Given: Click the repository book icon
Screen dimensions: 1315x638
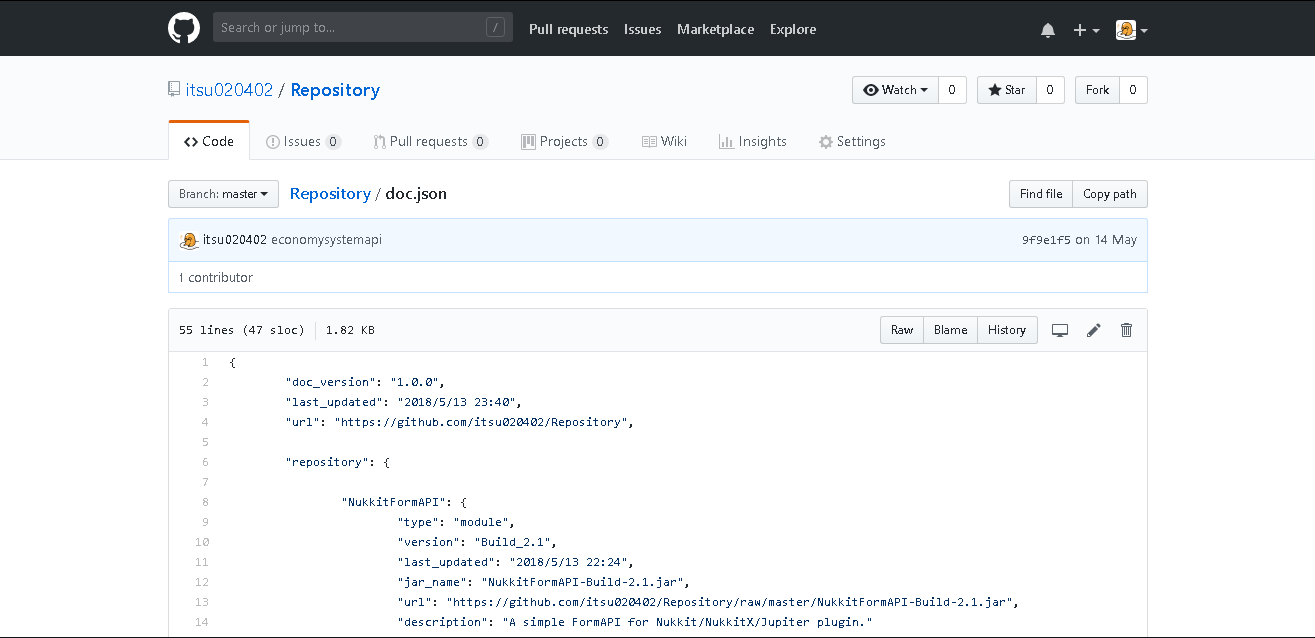Looking at the screenshot, I should [x=174, y=89].
